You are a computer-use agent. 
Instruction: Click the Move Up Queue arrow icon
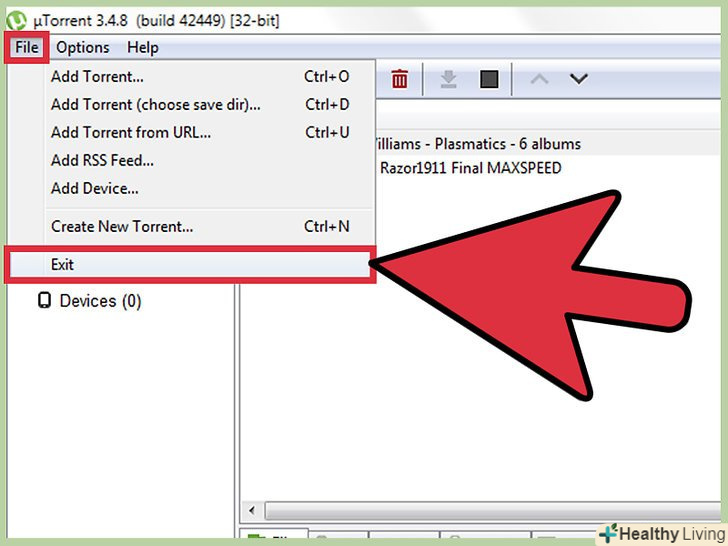pyautogui.click(x=539, y=79)
